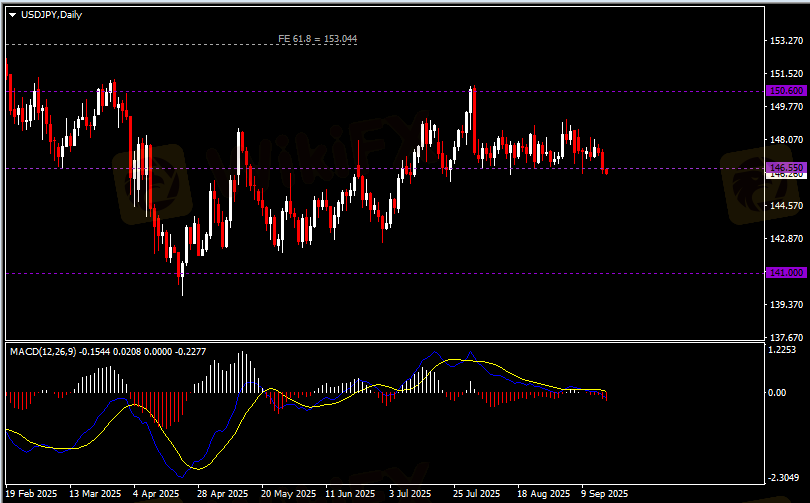The width and height of the screenshot is (810, 503).
Task: Click the FE 61.8 = 153.044 Fibonacci label
Action: (x=317, y=39)
